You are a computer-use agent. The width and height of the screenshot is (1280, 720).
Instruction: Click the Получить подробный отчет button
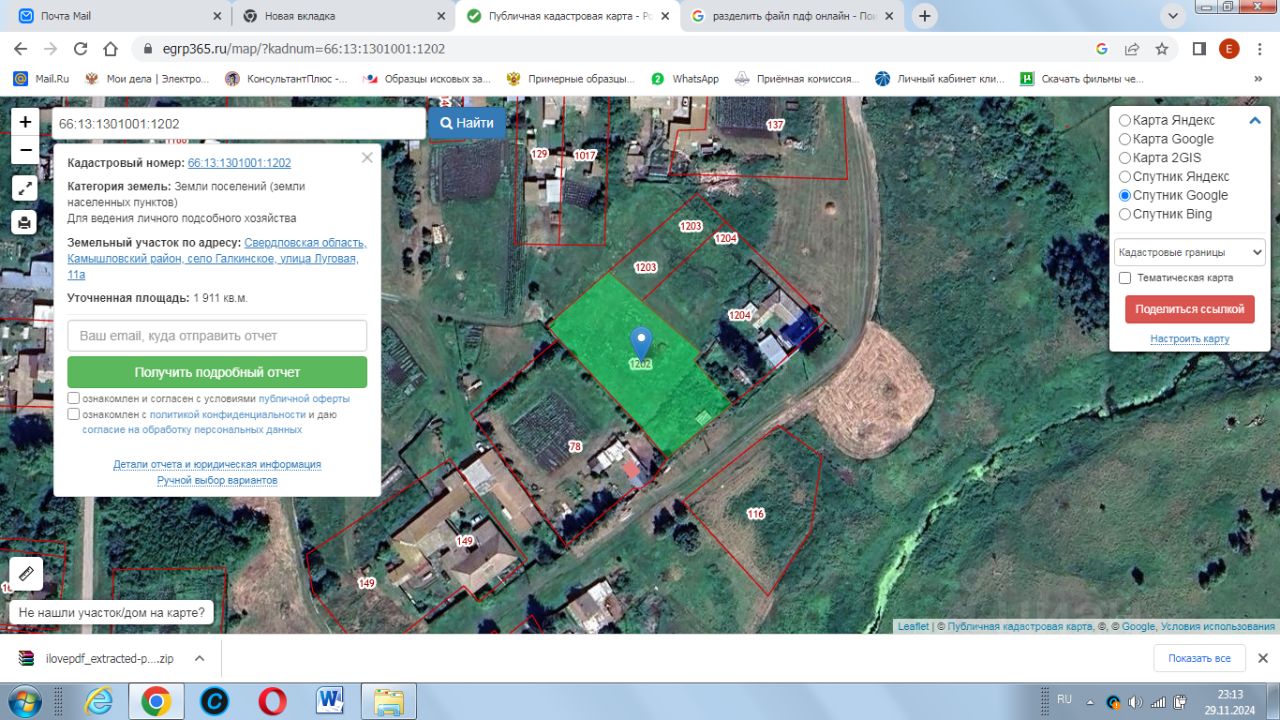217,372
